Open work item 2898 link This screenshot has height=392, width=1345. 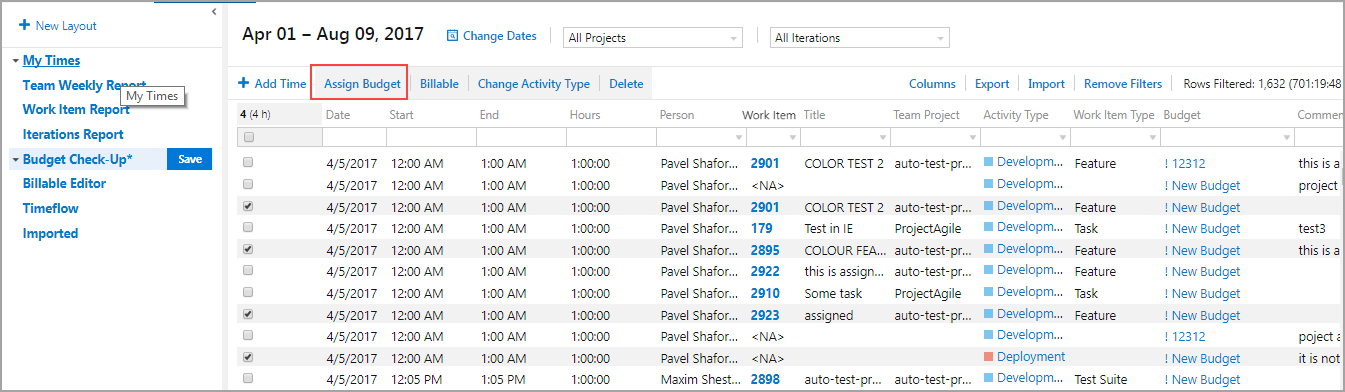tap(765, 379)
